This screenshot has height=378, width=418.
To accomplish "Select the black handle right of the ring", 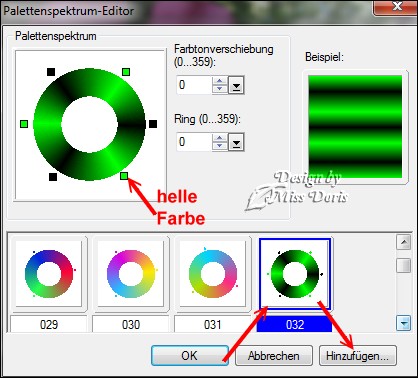I will tap(153, 124).
